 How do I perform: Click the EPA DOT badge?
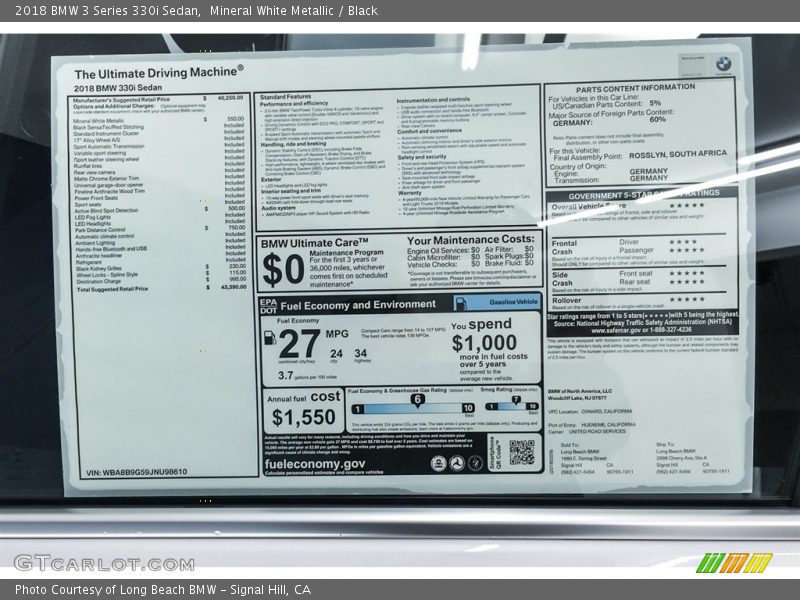point(268,306)
